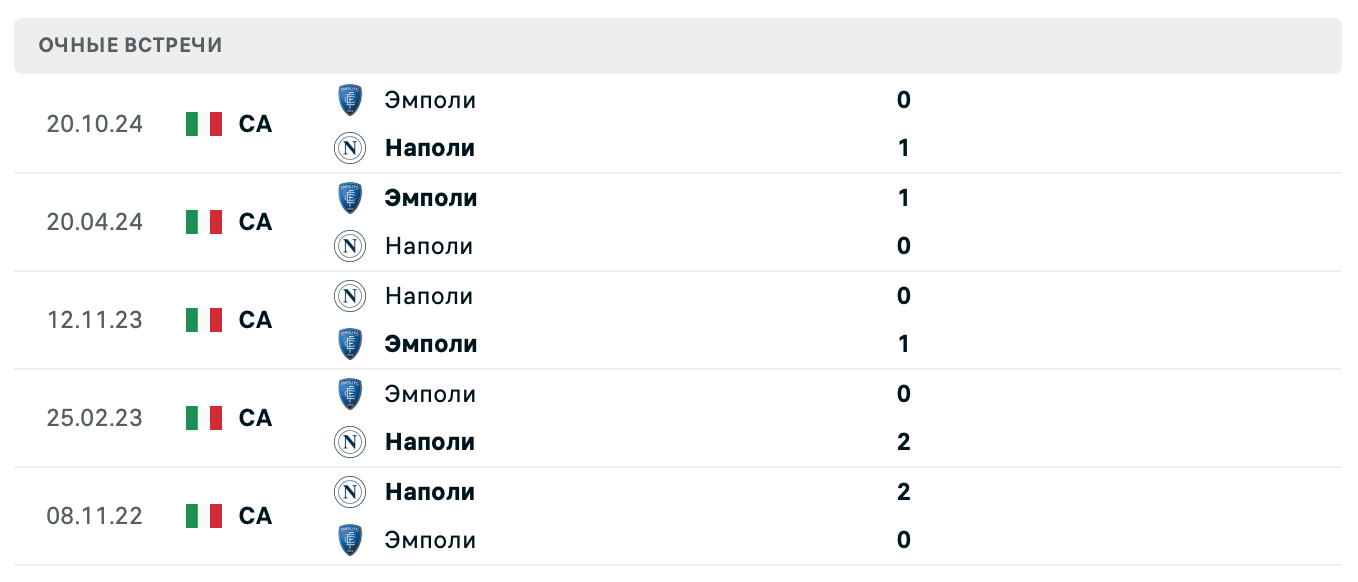Click Napoli's score 2 in 25.02.23 match
Screen dimensions: 1358x582
[903, 442]
